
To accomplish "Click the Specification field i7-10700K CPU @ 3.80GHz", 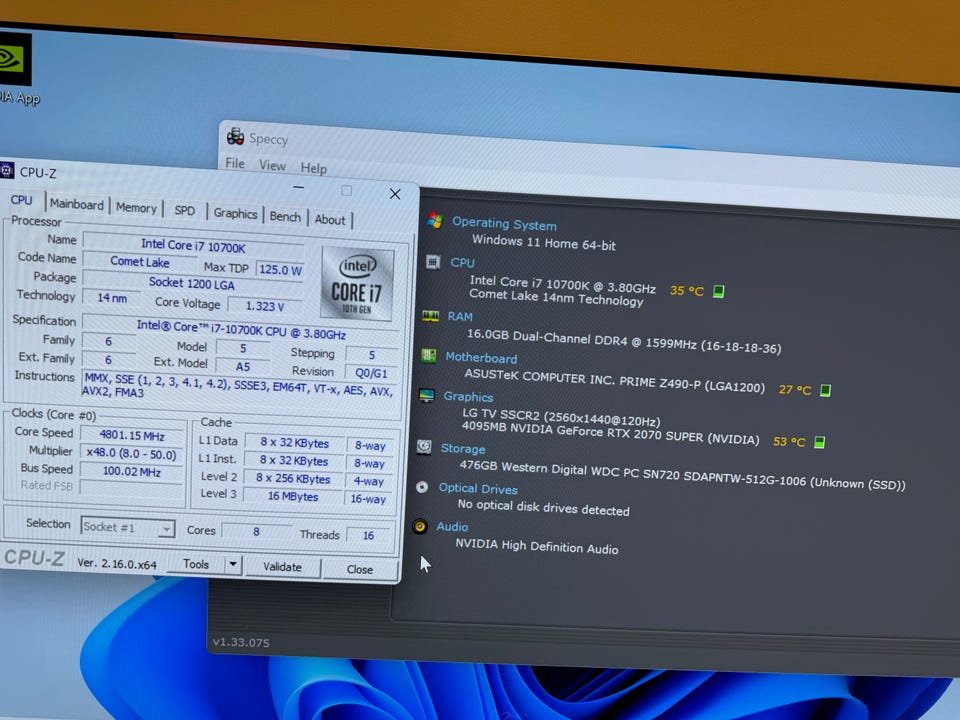I will [x=241, y=330].
